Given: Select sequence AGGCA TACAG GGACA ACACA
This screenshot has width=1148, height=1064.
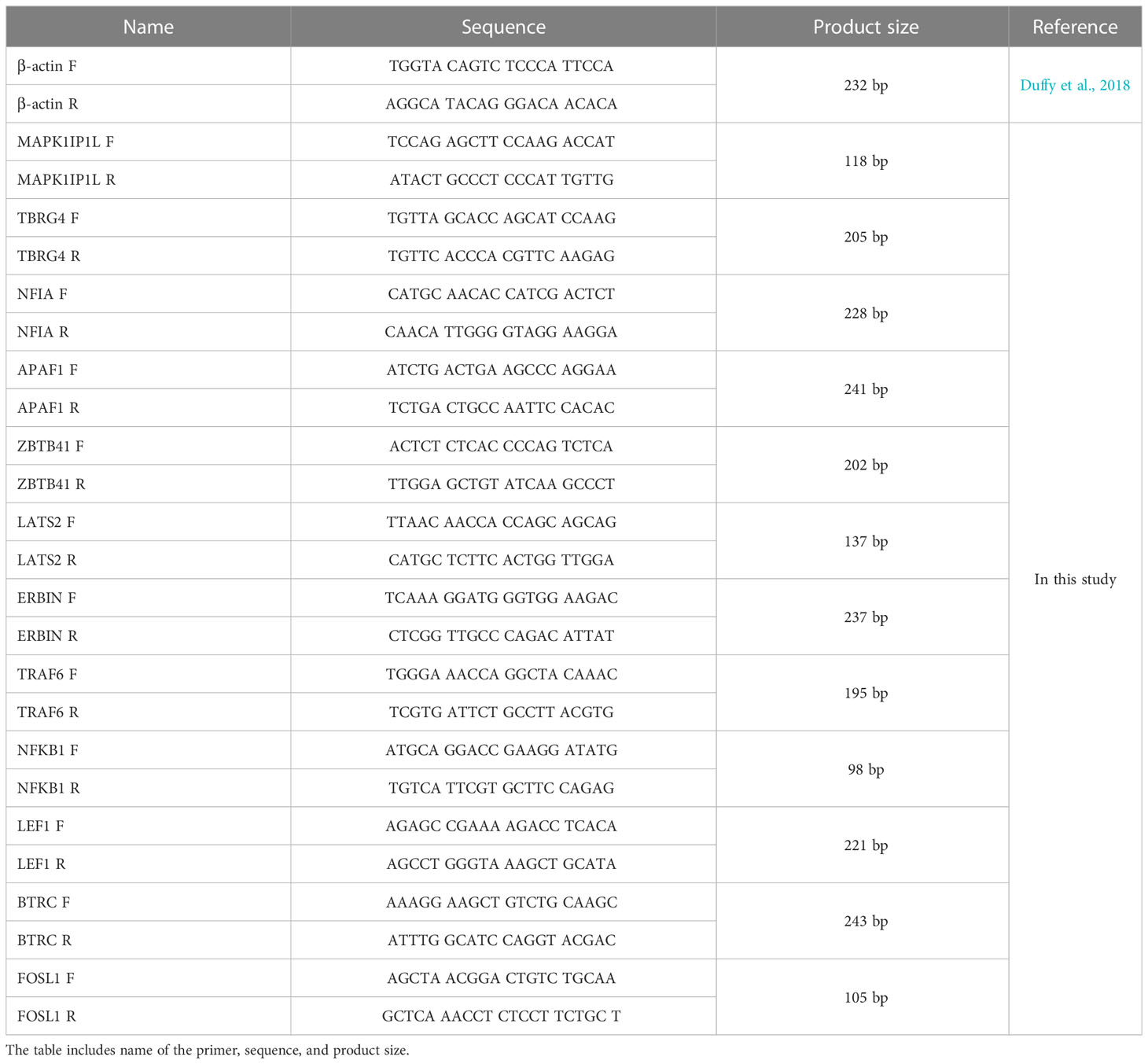Looking at the screenshot, I should tap(502, 104).
